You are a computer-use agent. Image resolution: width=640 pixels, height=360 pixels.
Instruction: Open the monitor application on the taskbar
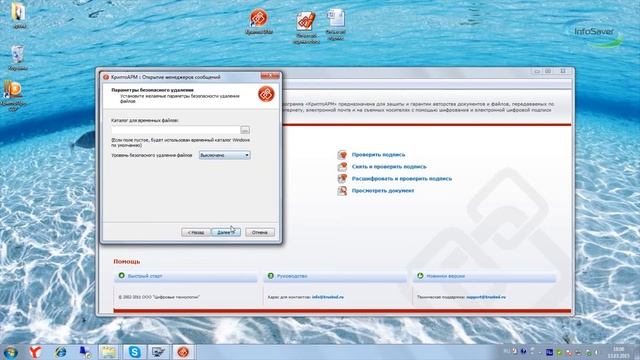158,352
